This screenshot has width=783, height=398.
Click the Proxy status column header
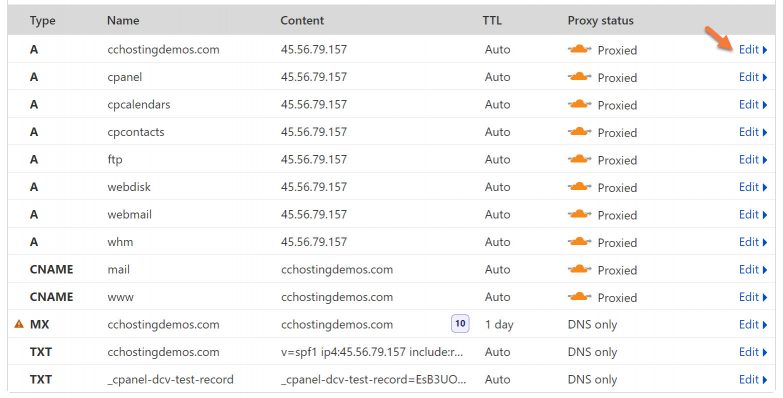[x=600, y=20]
